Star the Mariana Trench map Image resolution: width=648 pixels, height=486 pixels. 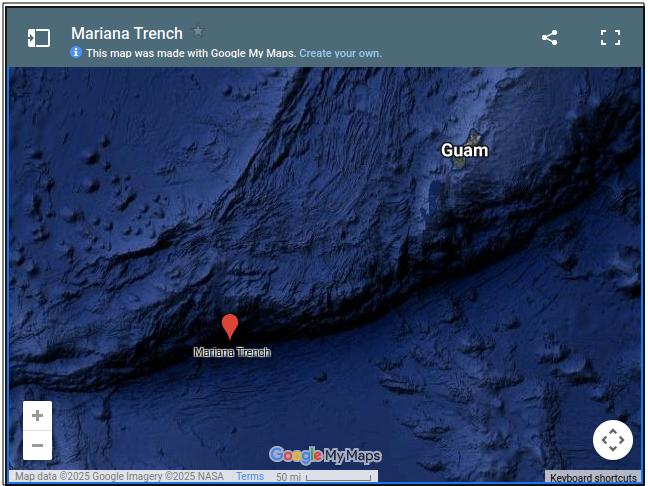coord(198,31)
